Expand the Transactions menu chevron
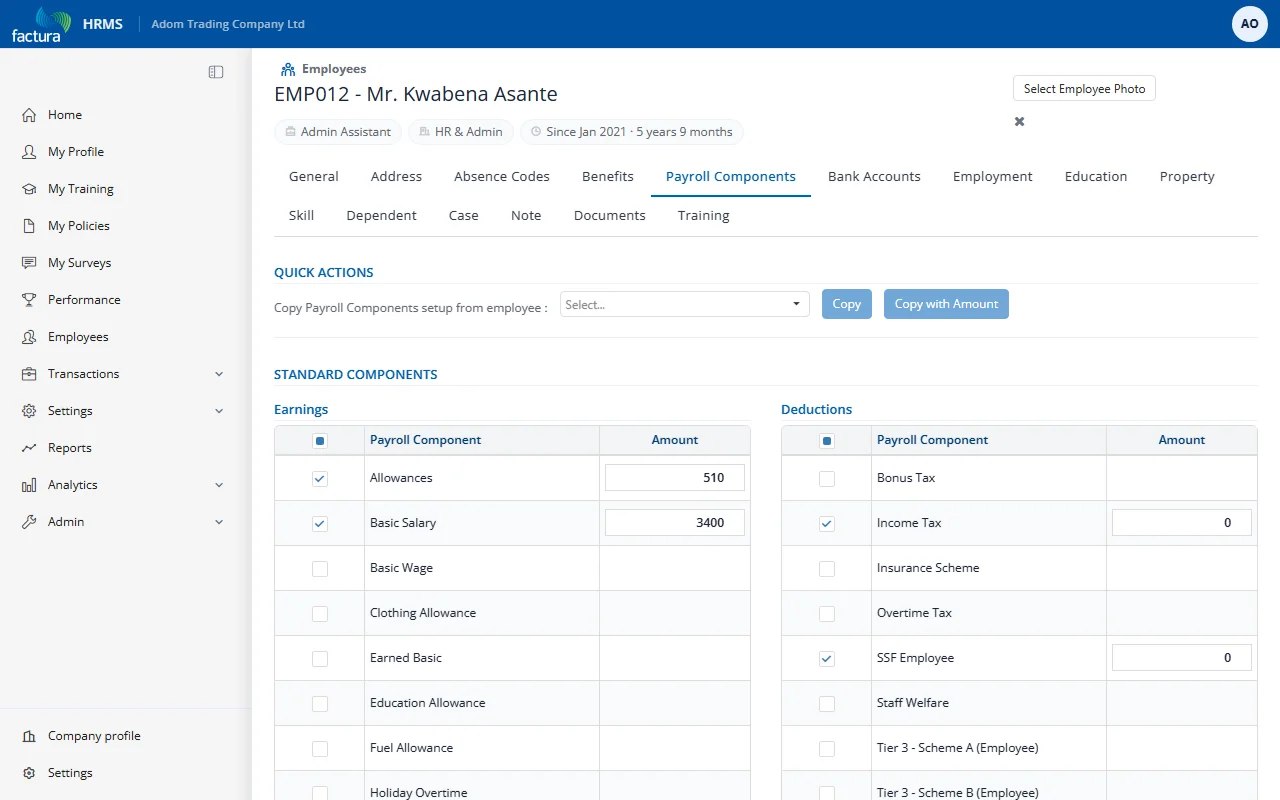Screen dimensions: 1280x800 (x=219, y=374)
